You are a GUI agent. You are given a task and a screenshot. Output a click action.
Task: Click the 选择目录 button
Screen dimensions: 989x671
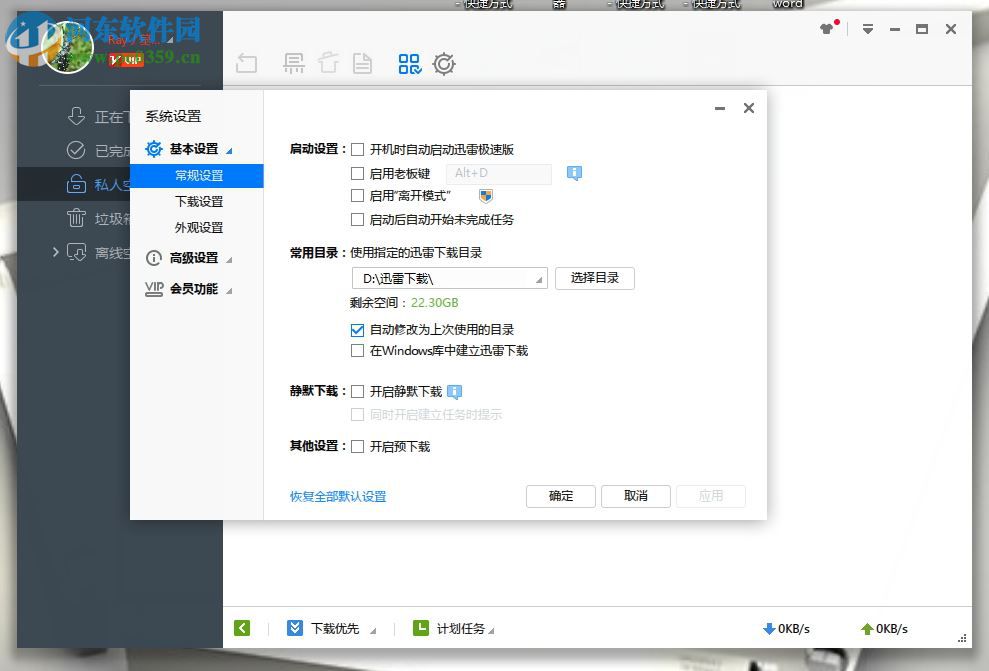pyautogui.click(x=595, y=278)
